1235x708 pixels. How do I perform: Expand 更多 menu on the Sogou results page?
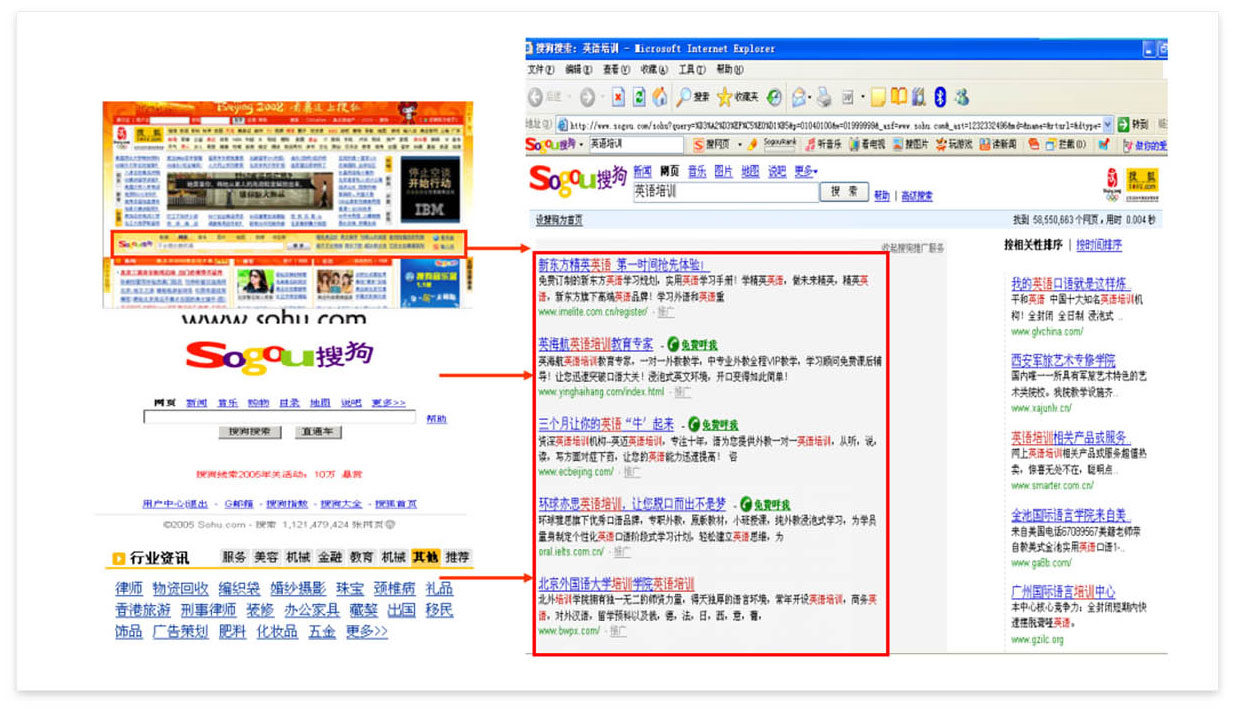[x=806, y=171]
